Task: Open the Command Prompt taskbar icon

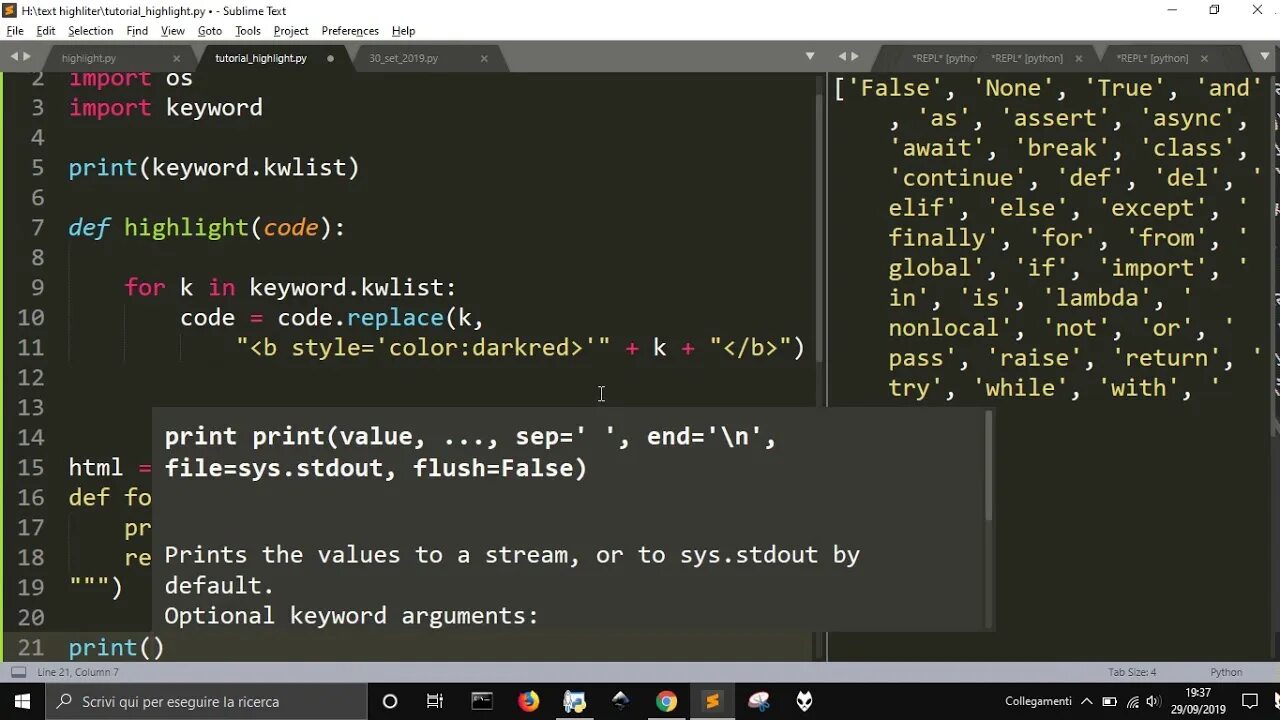Action: [482, 701]
